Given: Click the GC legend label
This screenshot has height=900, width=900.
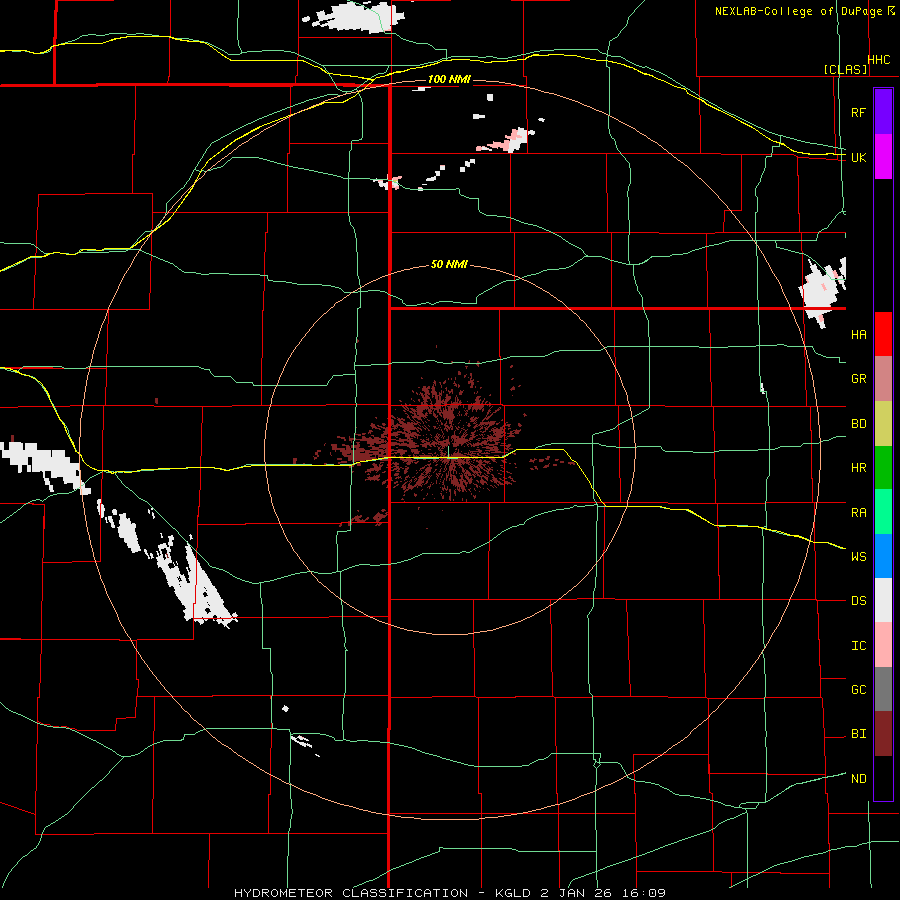Looking at the screenshot, I should [858, 690].
